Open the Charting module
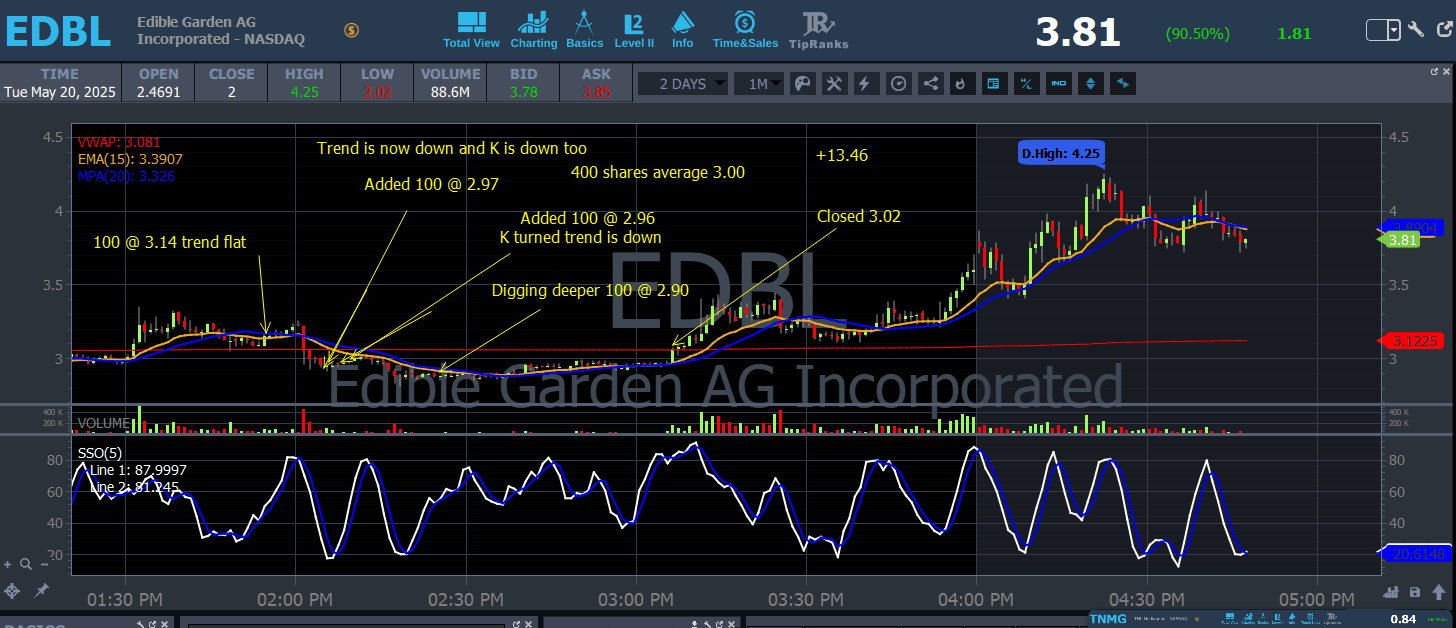This screenshot has height=628, width=1456. point(534,30)
